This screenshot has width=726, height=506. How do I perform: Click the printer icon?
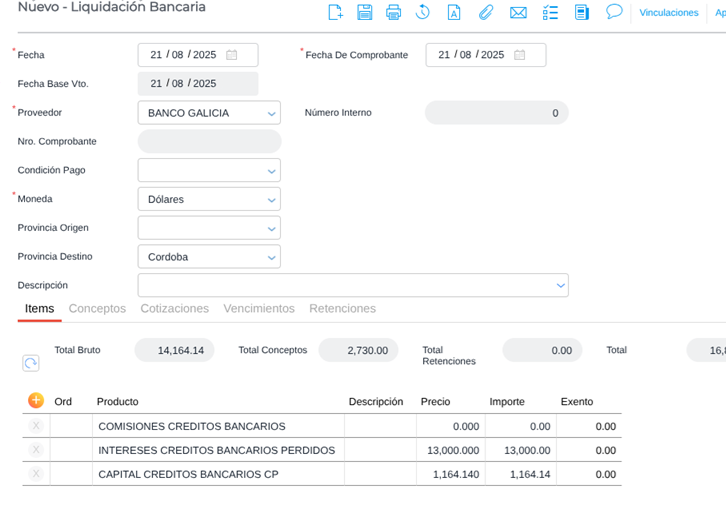[x=394, y=12]
